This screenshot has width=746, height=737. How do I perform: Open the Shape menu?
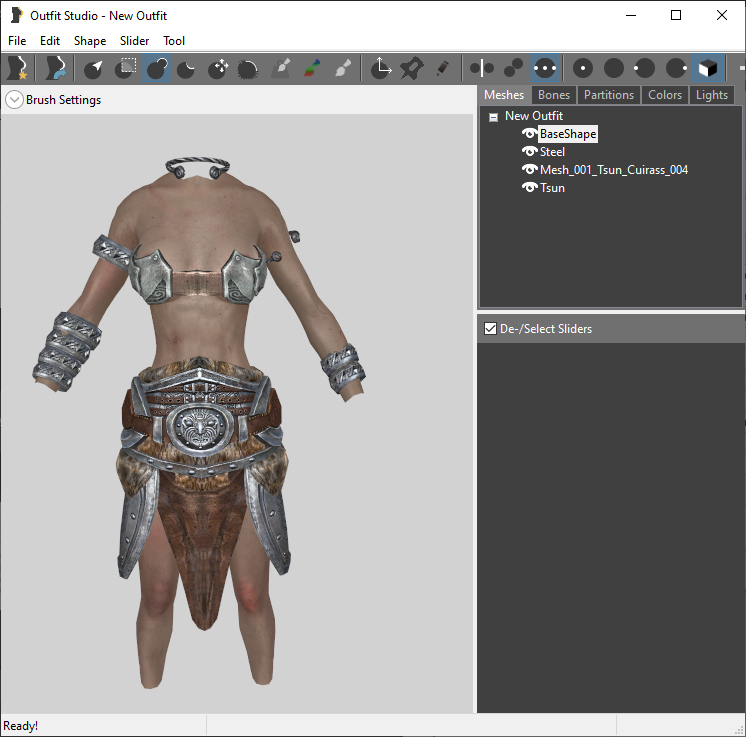[90, 41]
